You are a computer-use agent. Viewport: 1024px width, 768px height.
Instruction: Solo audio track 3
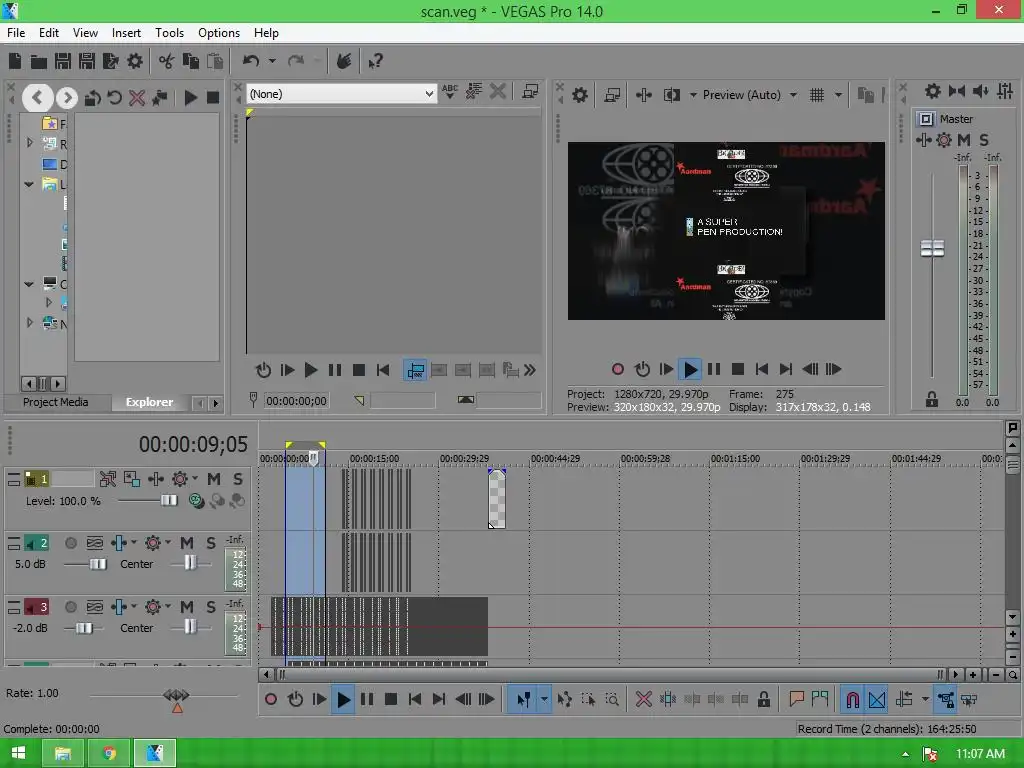(x=211, y=607)
